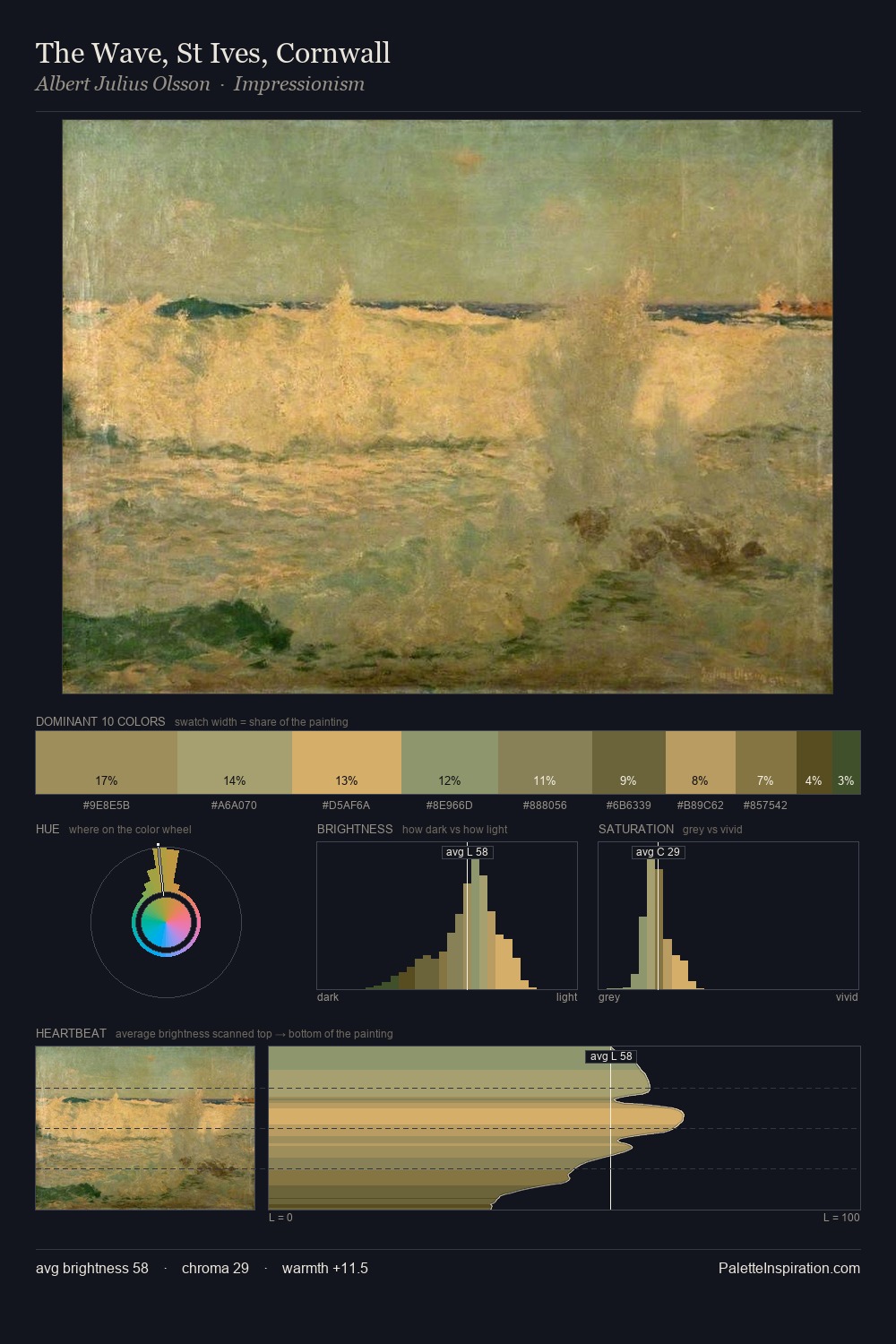Click the 'dark' brightness axis label
Screen dimensions: 896x1344
(328, 997)
